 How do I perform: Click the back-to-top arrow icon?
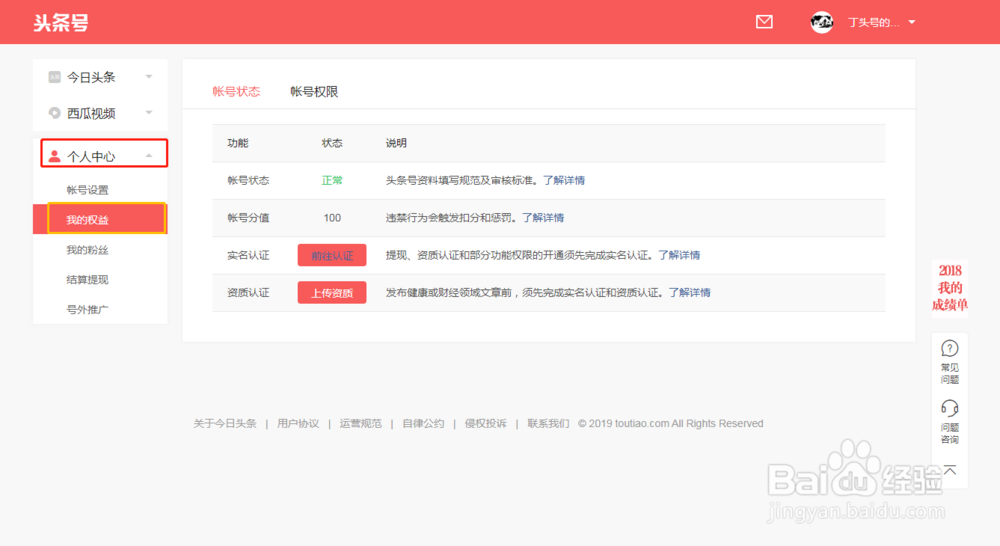pyautogui.click(x=950, y=470)
